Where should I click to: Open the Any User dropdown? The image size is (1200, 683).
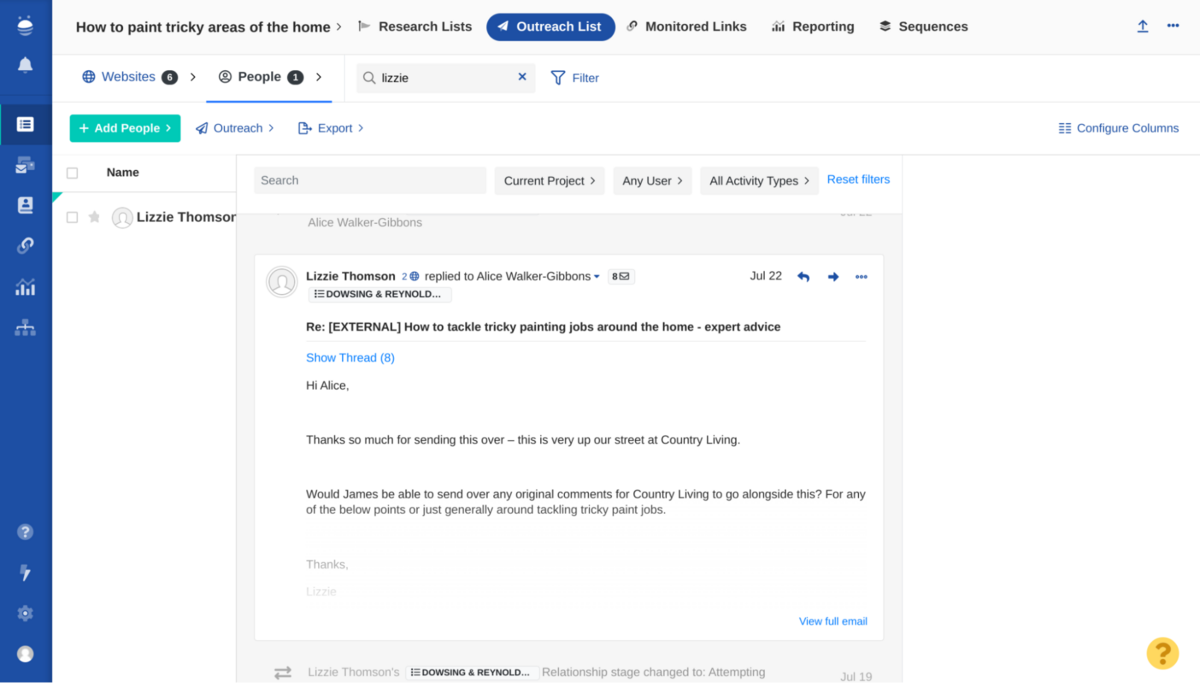click(x=652, y=181)
